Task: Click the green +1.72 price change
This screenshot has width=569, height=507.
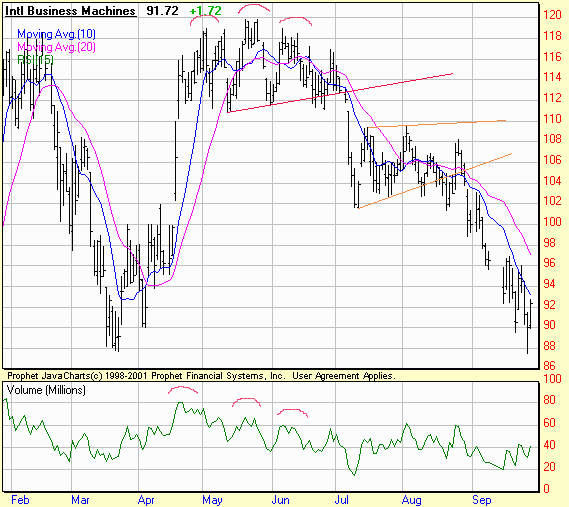Action: 205,11
